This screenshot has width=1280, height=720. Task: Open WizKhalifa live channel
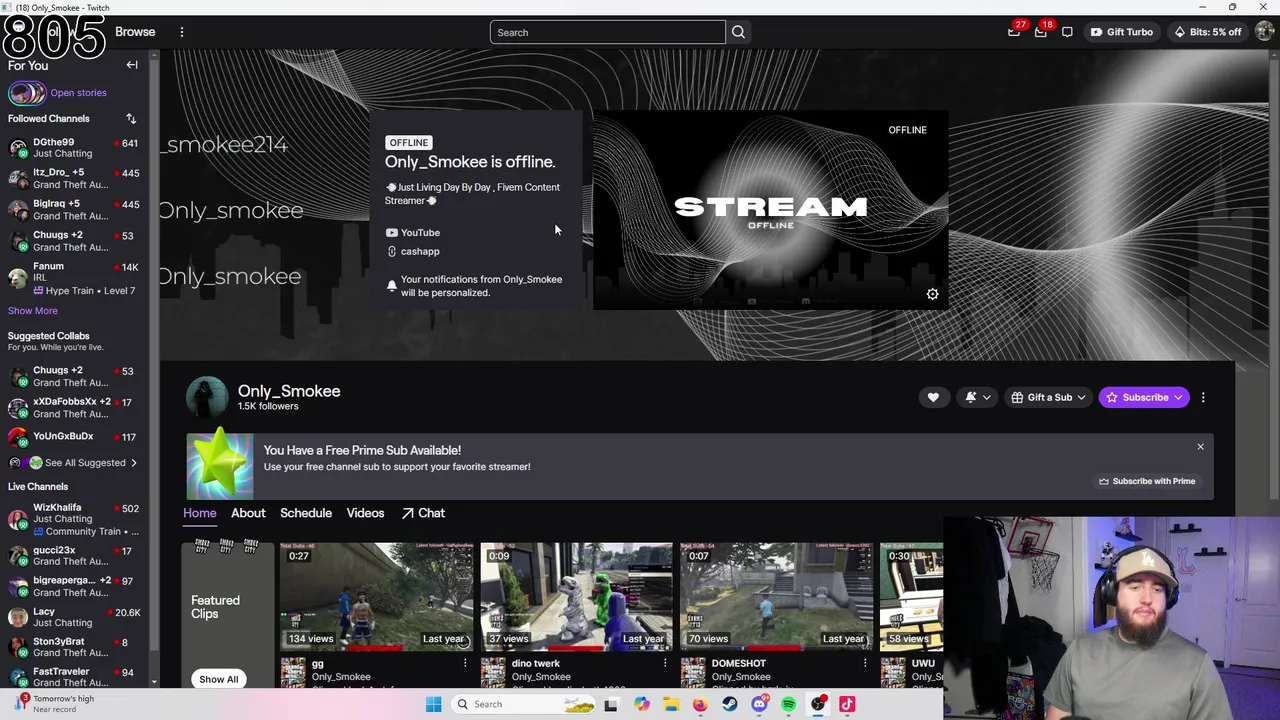coord(74,519)
